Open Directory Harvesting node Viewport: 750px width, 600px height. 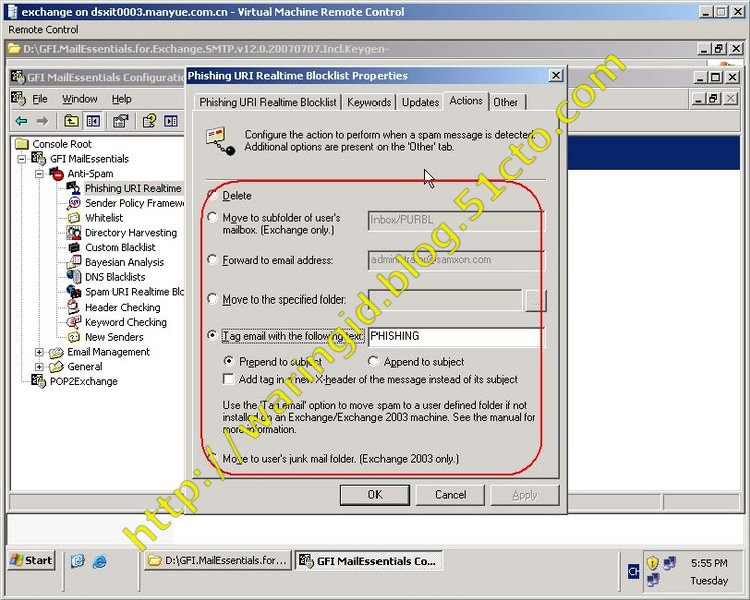(130, 233)
